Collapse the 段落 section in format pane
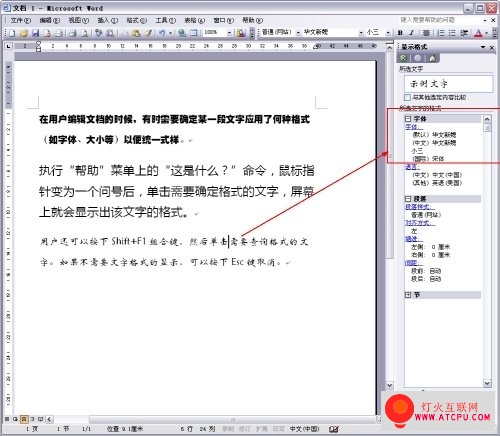Screen dimensions: 500x436 pos(408,199)
